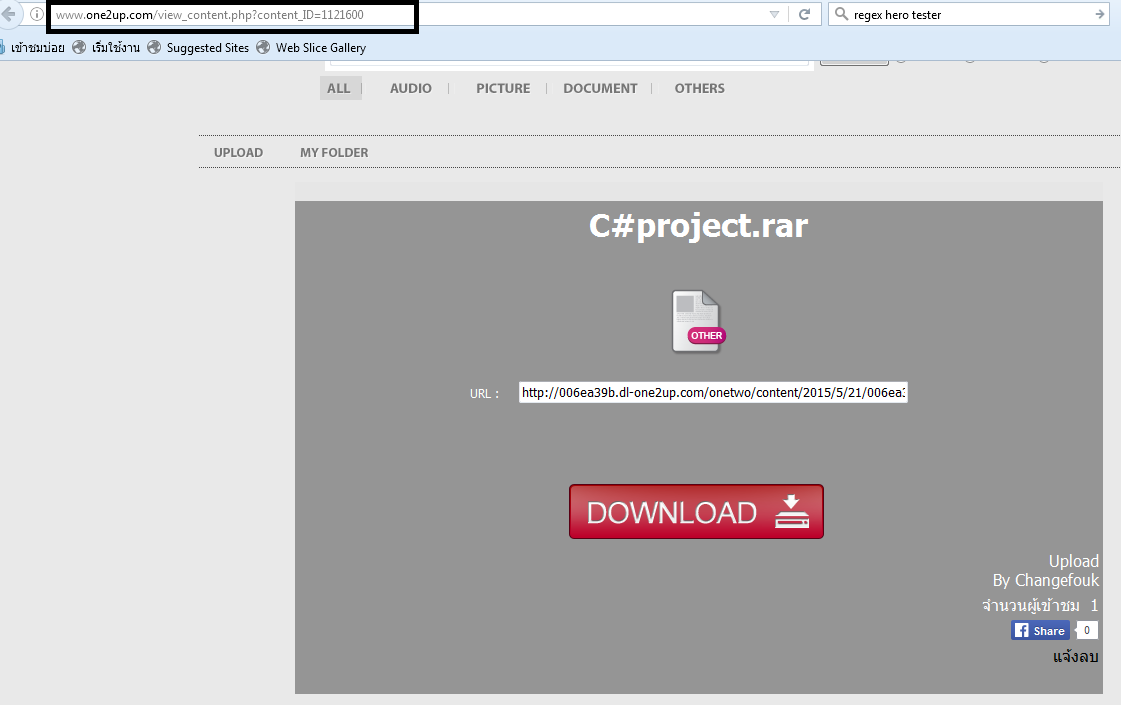Click the จำนวนผู้เข้าชม view count
The height and width of the screenshot is (705, 1121).
pos(1039,606)
